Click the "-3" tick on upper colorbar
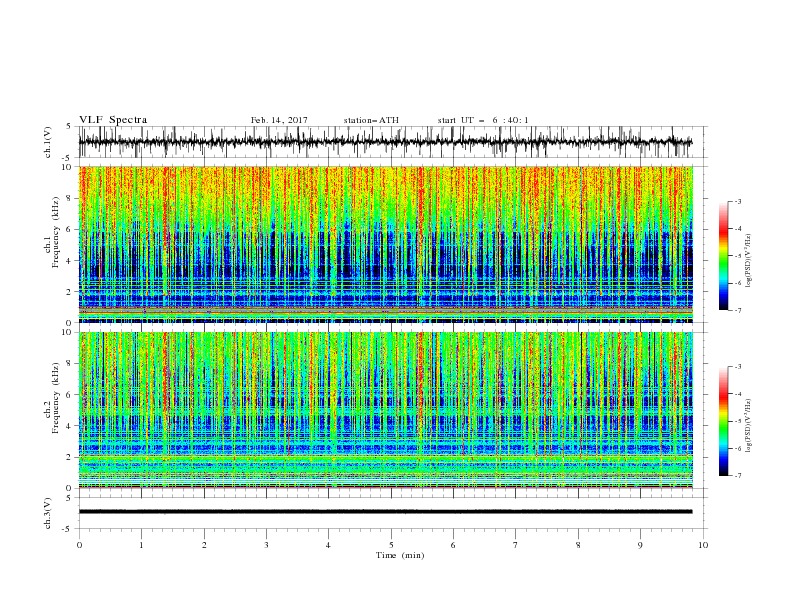Image resolution: width=792 pixels, height=612 pixels. click(737, 201)
